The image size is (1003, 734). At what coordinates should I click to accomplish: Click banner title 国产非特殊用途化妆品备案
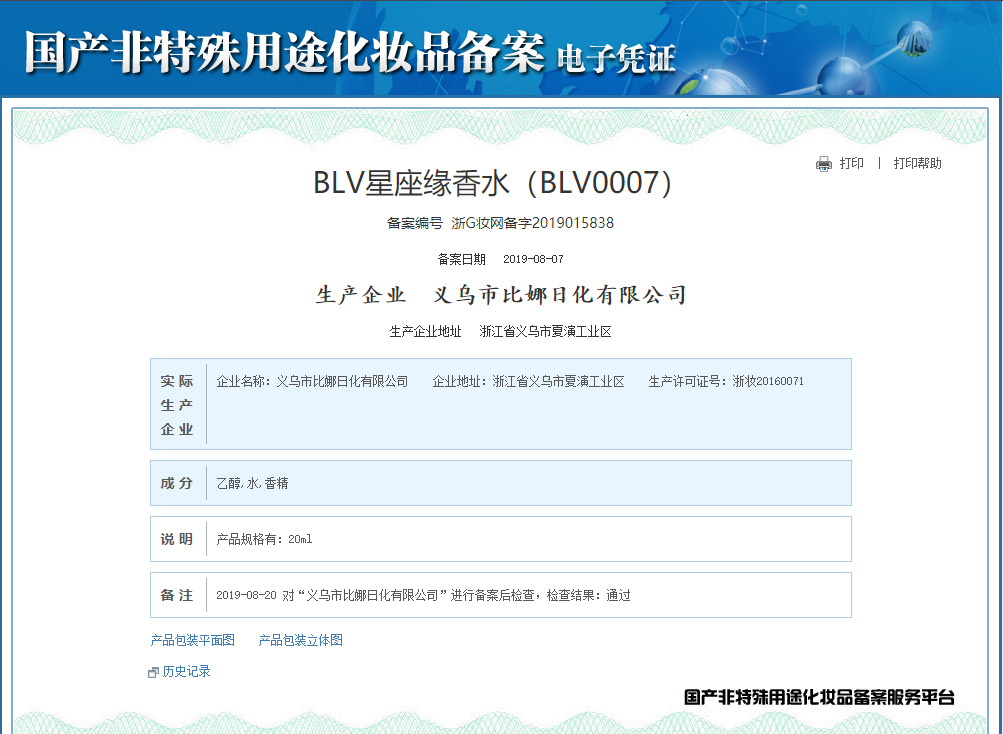click(x=285, y=51)
